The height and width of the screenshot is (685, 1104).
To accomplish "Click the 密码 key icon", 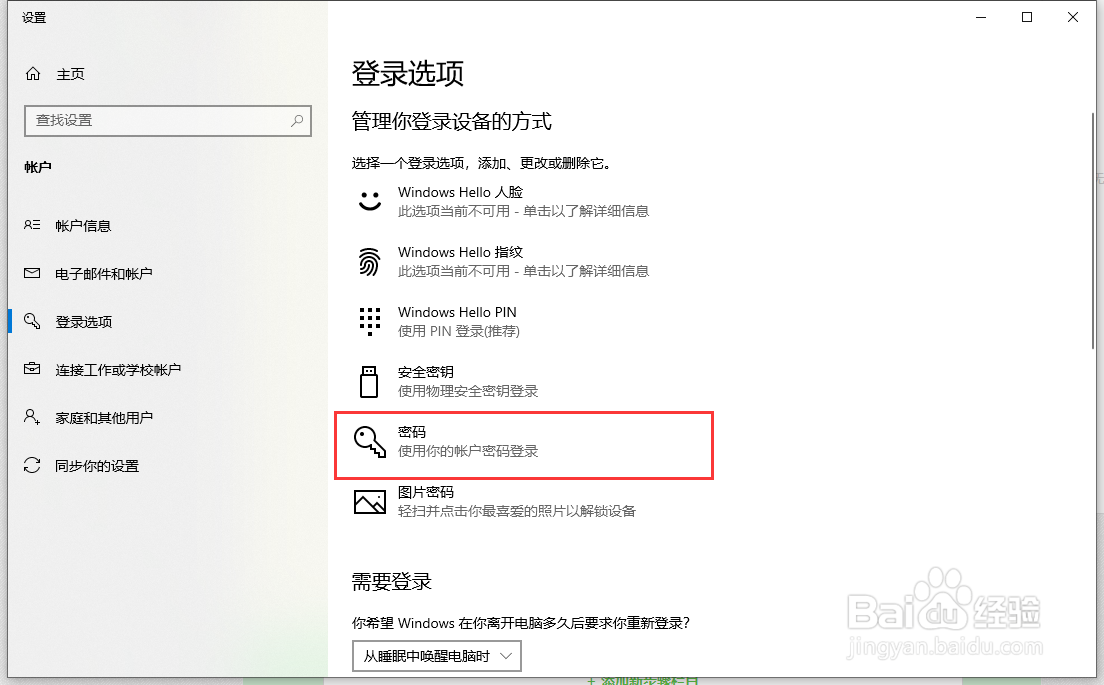I will click(x=369, y=441).
